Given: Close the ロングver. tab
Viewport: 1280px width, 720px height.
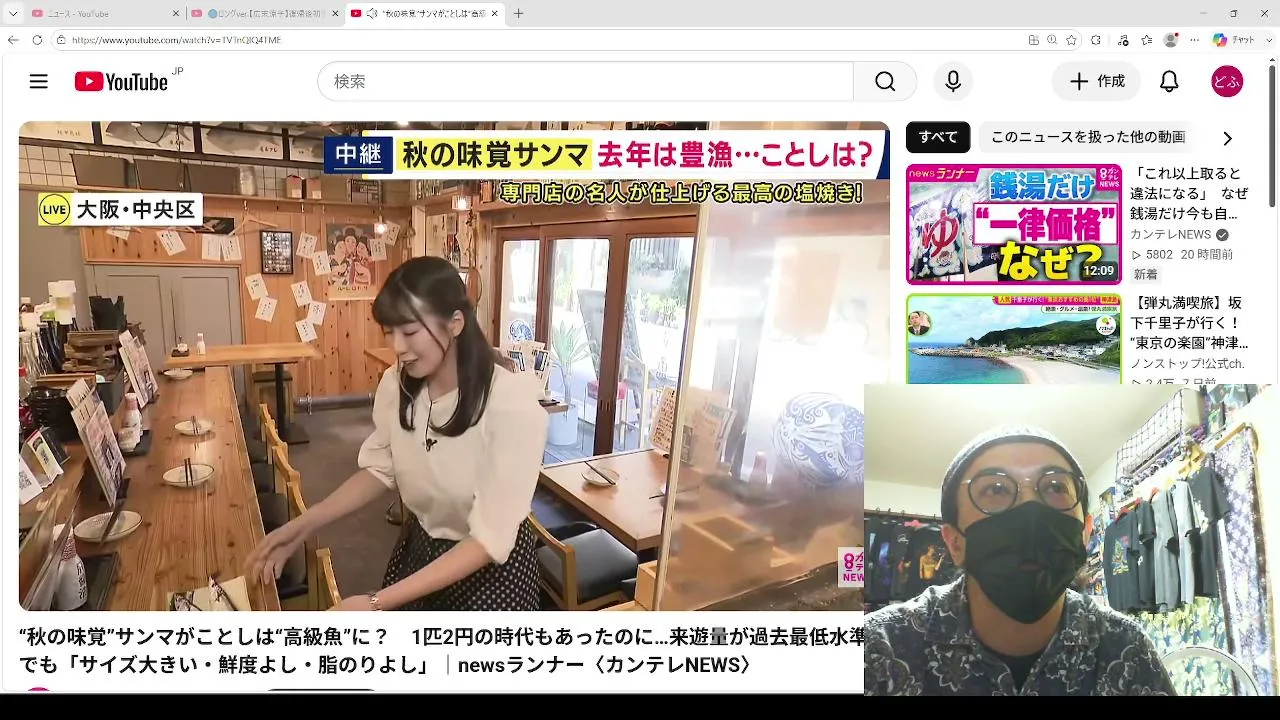Looking at the screenshot, I should (x=335, y=14).
